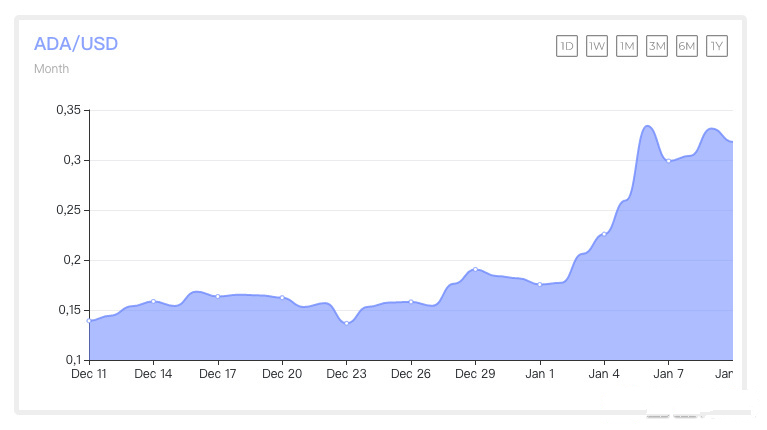Screen dimensions: 767x430
Task: Choose the 1Y time range
Action: 717,46
